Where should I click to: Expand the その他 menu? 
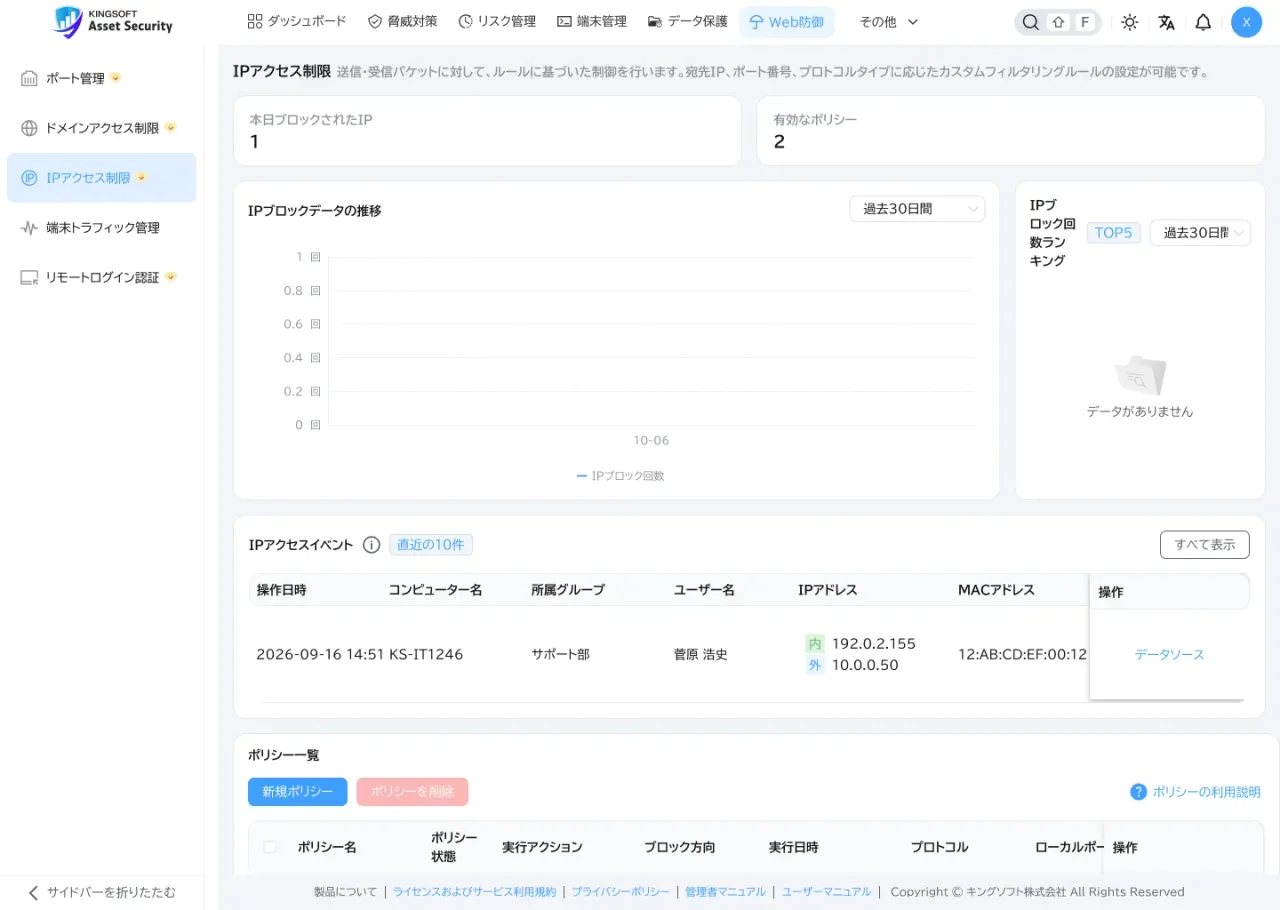888,22
